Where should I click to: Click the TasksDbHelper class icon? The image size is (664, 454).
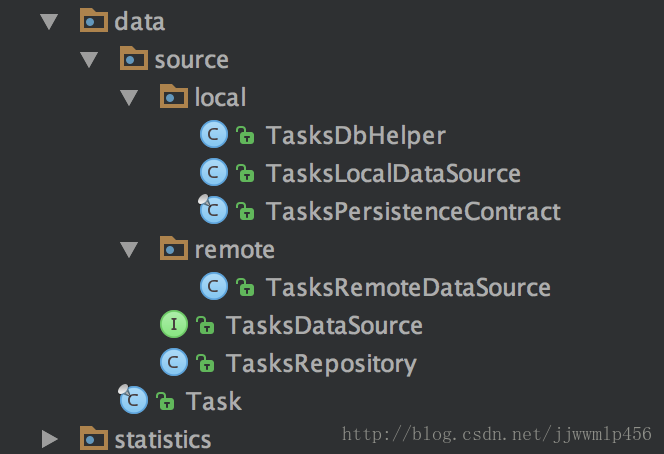214,135
